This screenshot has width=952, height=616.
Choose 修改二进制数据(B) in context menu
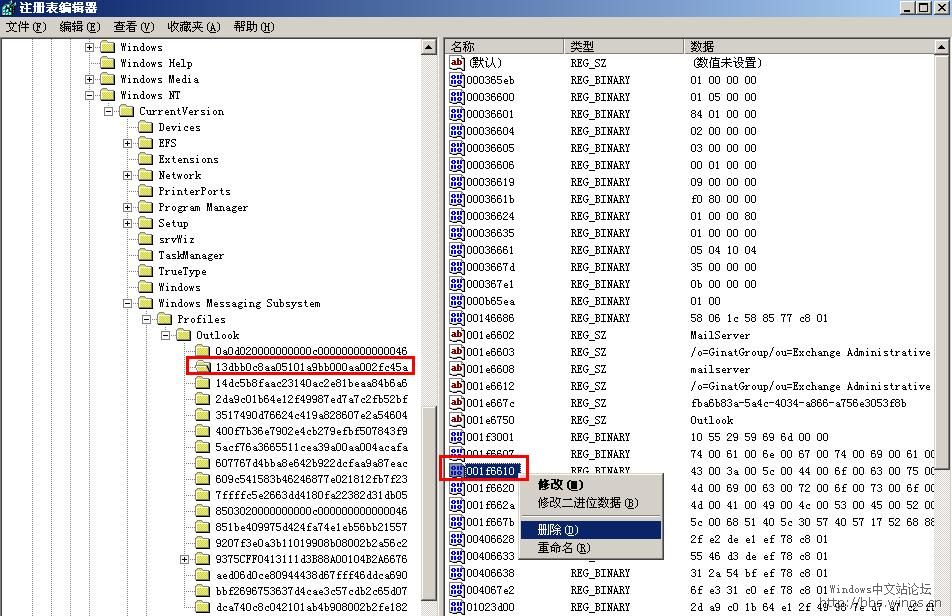(x=587, y=503)
